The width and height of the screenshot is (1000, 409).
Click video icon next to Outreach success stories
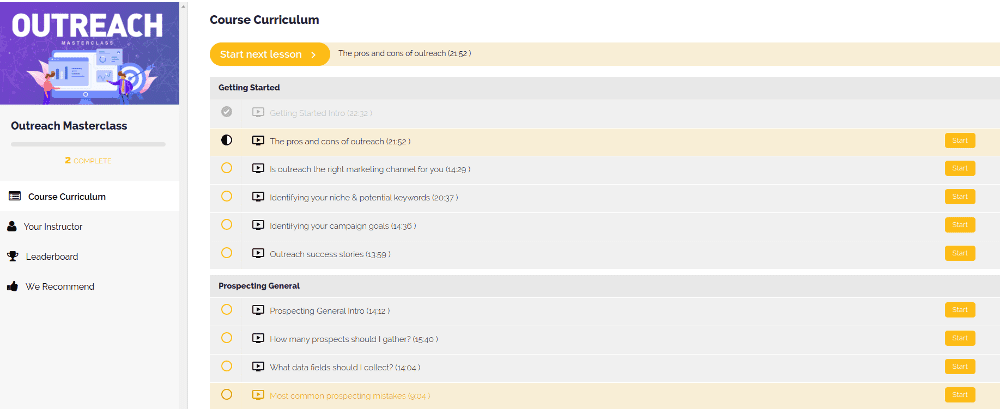(x=258, y=253)
